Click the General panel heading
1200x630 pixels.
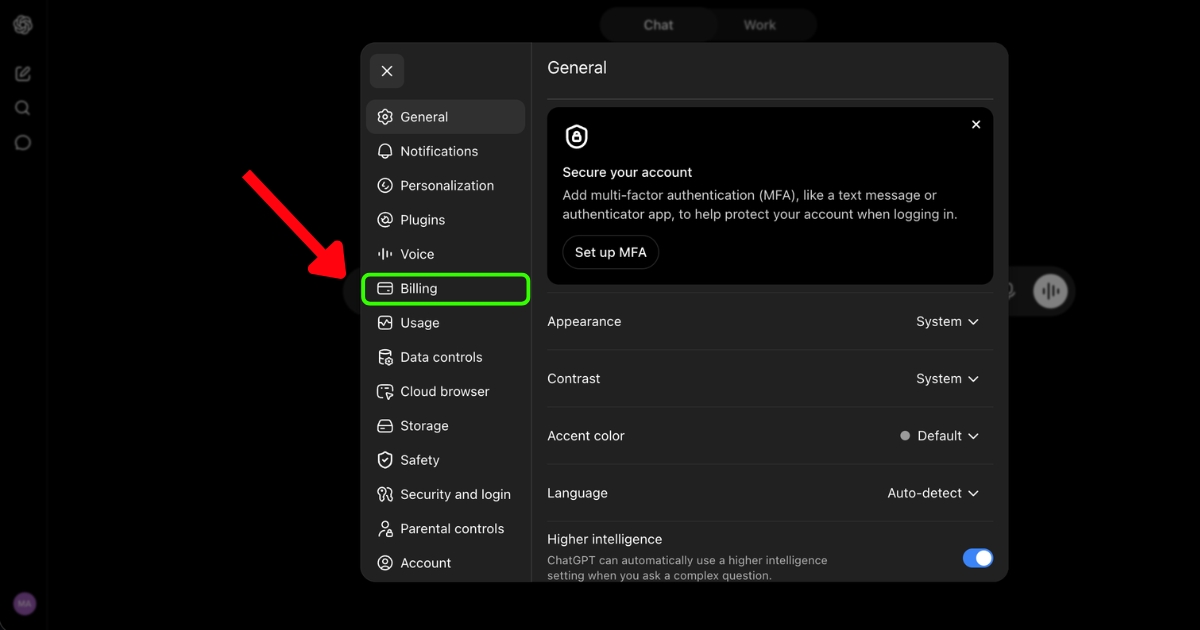click(x=577, y=68)
